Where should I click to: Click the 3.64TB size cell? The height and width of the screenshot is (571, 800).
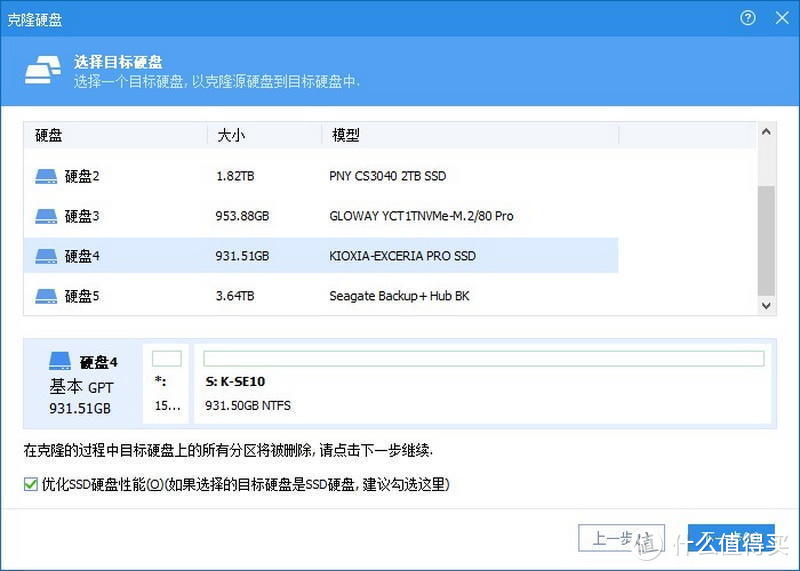[x=235, y=296]
